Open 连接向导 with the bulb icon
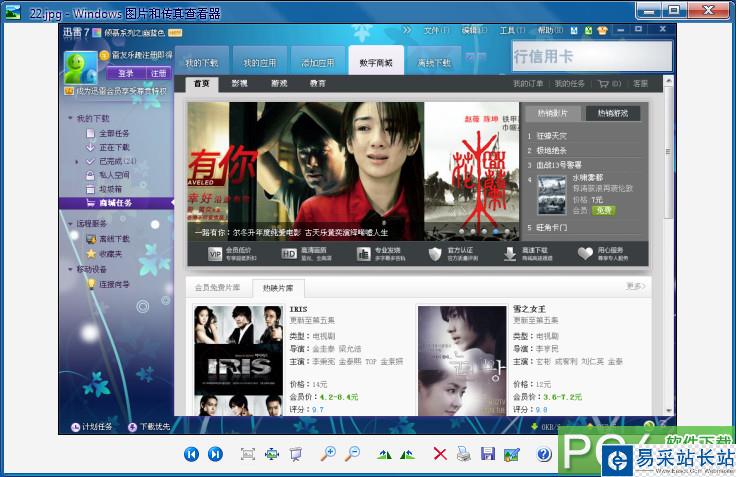 pyautogui.click(x=108, y=284)
